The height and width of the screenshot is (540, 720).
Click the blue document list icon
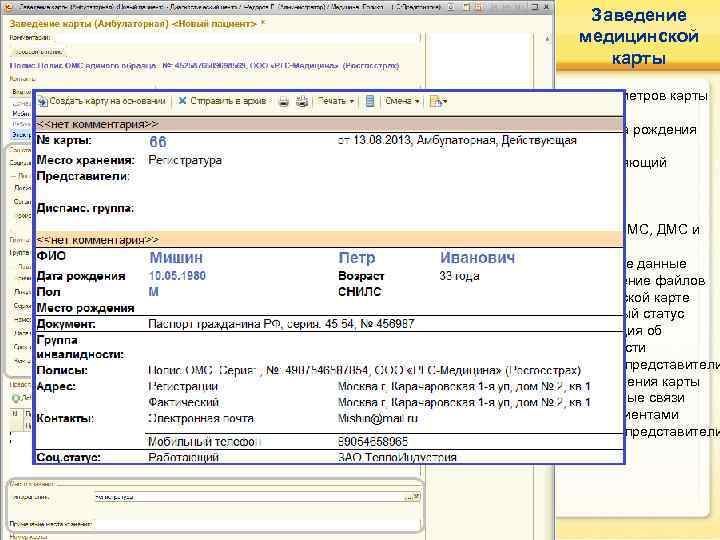pyautogui.click(x=370, y=101)
